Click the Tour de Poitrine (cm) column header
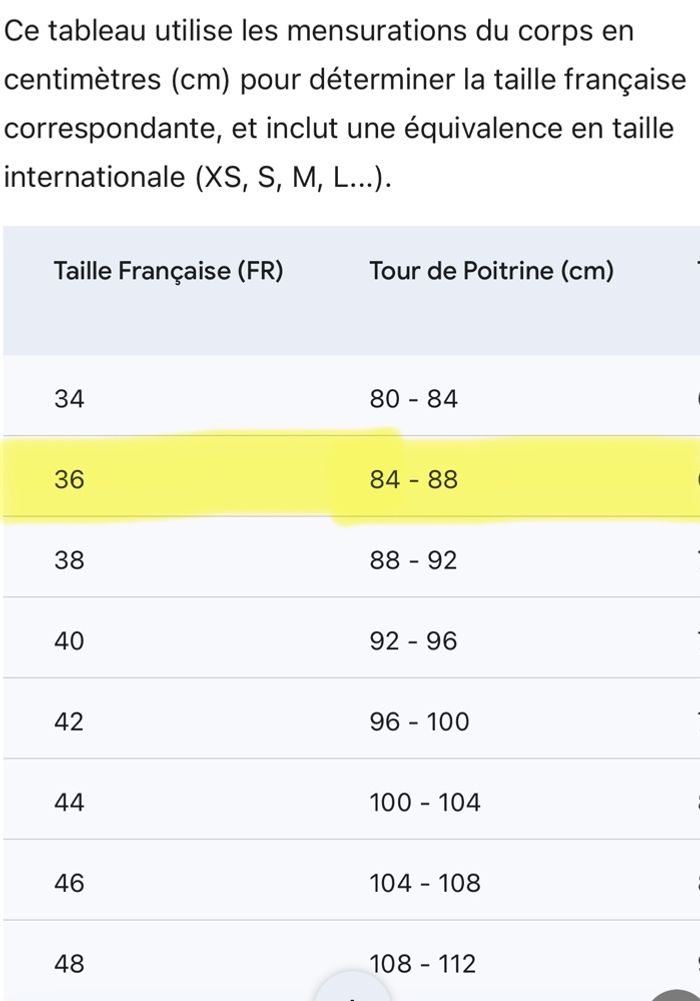This screenshot has height=1001, width=700. (491, 271)
